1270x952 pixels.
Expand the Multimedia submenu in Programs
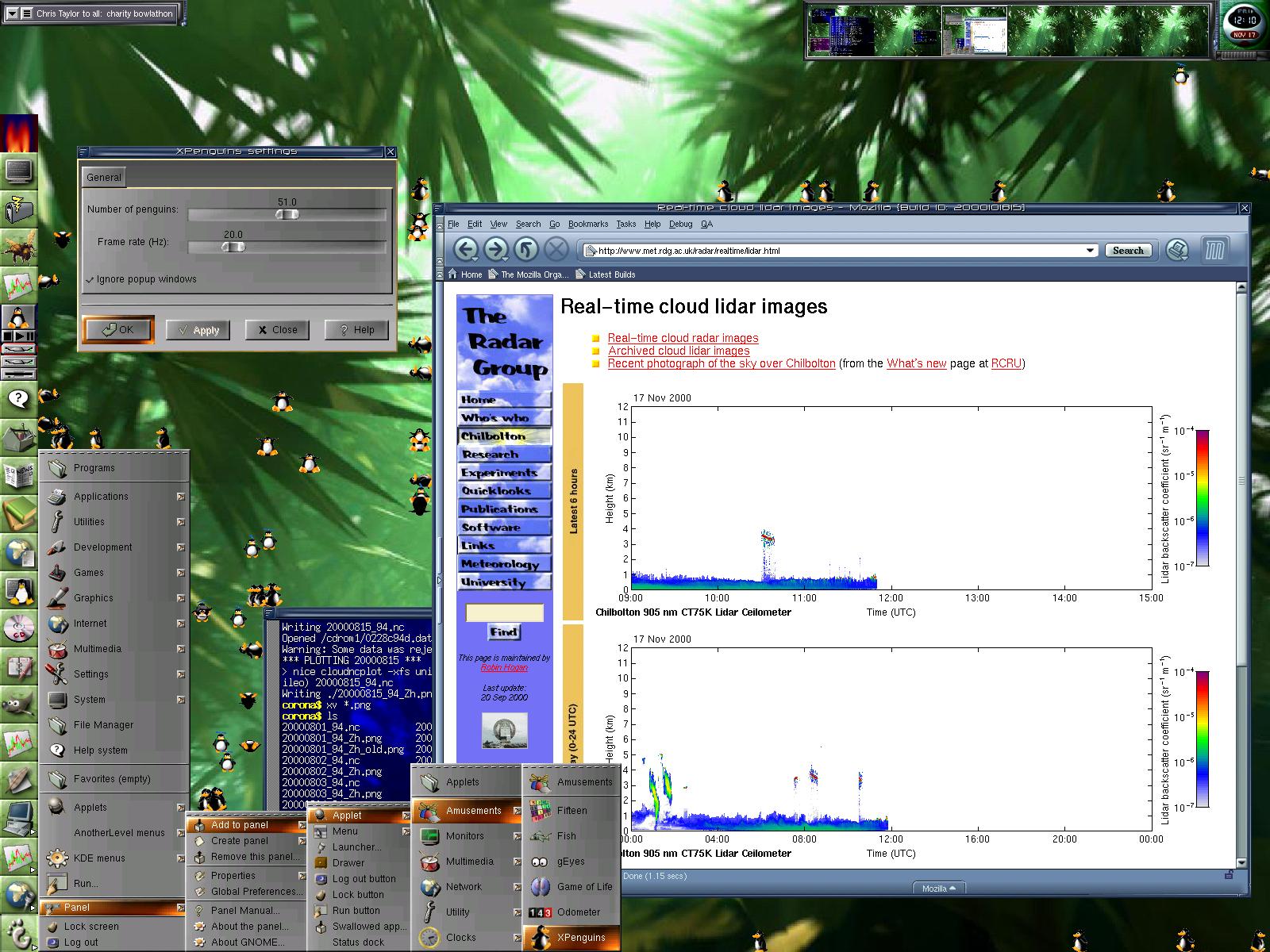coord(98,649)
